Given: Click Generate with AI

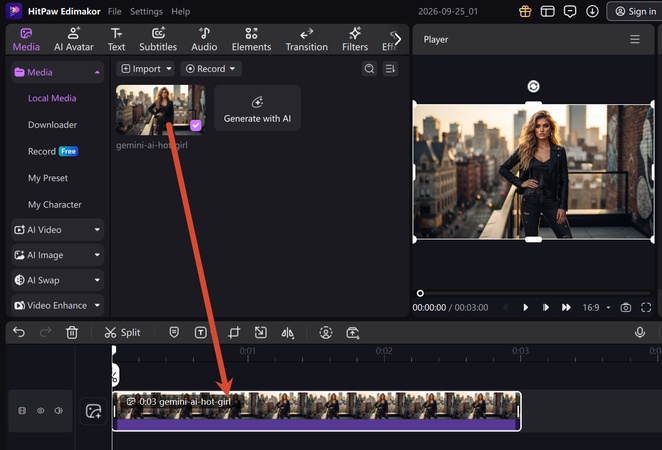Looking at the screenshot, I should pos(257,108).
